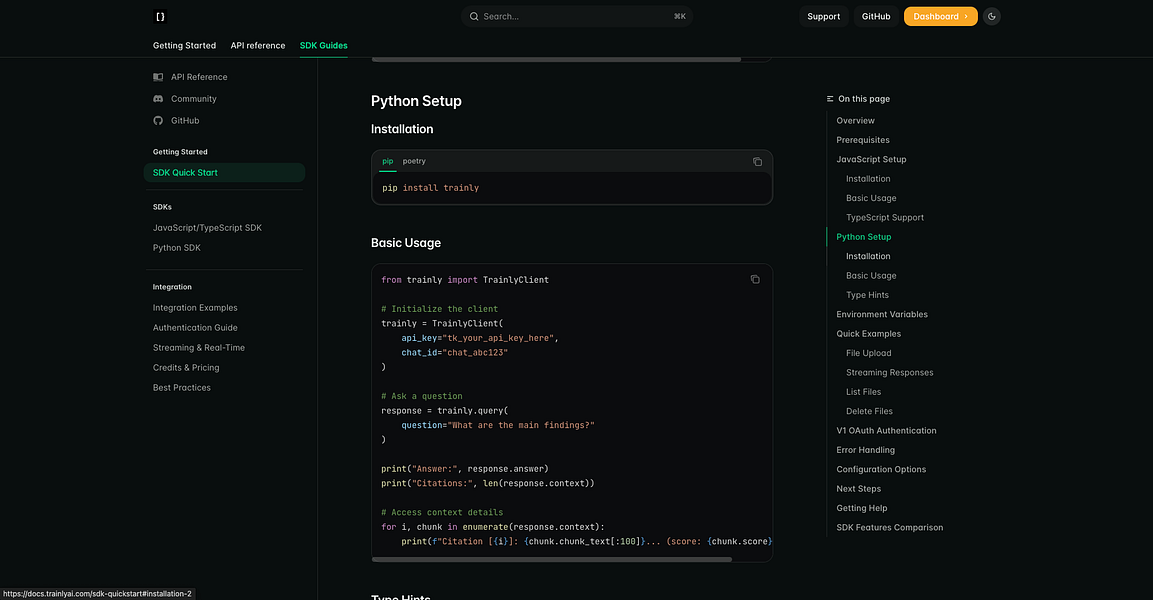Open GitHub link in sidebar

[x=158, y=121]
